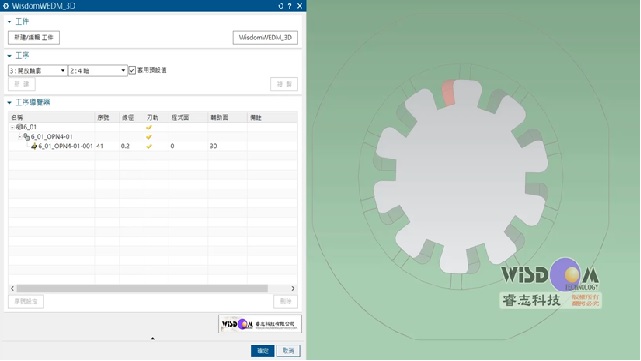Click the 輔助面 column header
641x361 pixels.
[227, 118]
